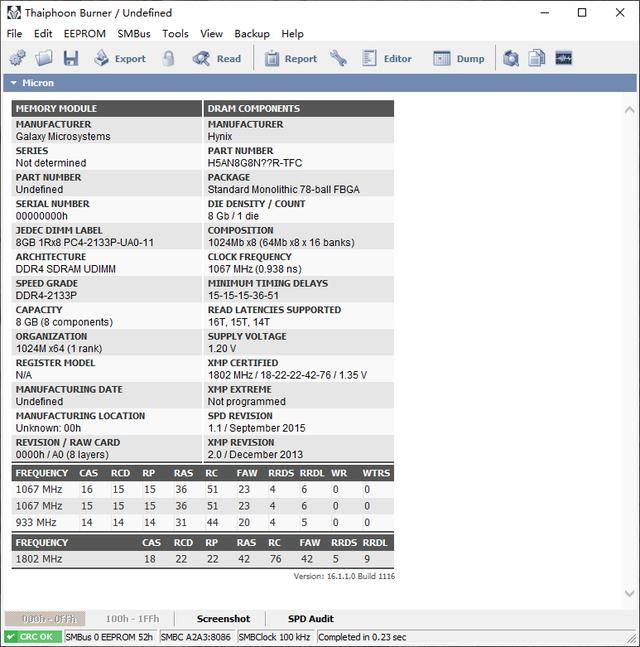Click the memory chip icon in toolbar
The image size is (640, 647).
[564, 58]
